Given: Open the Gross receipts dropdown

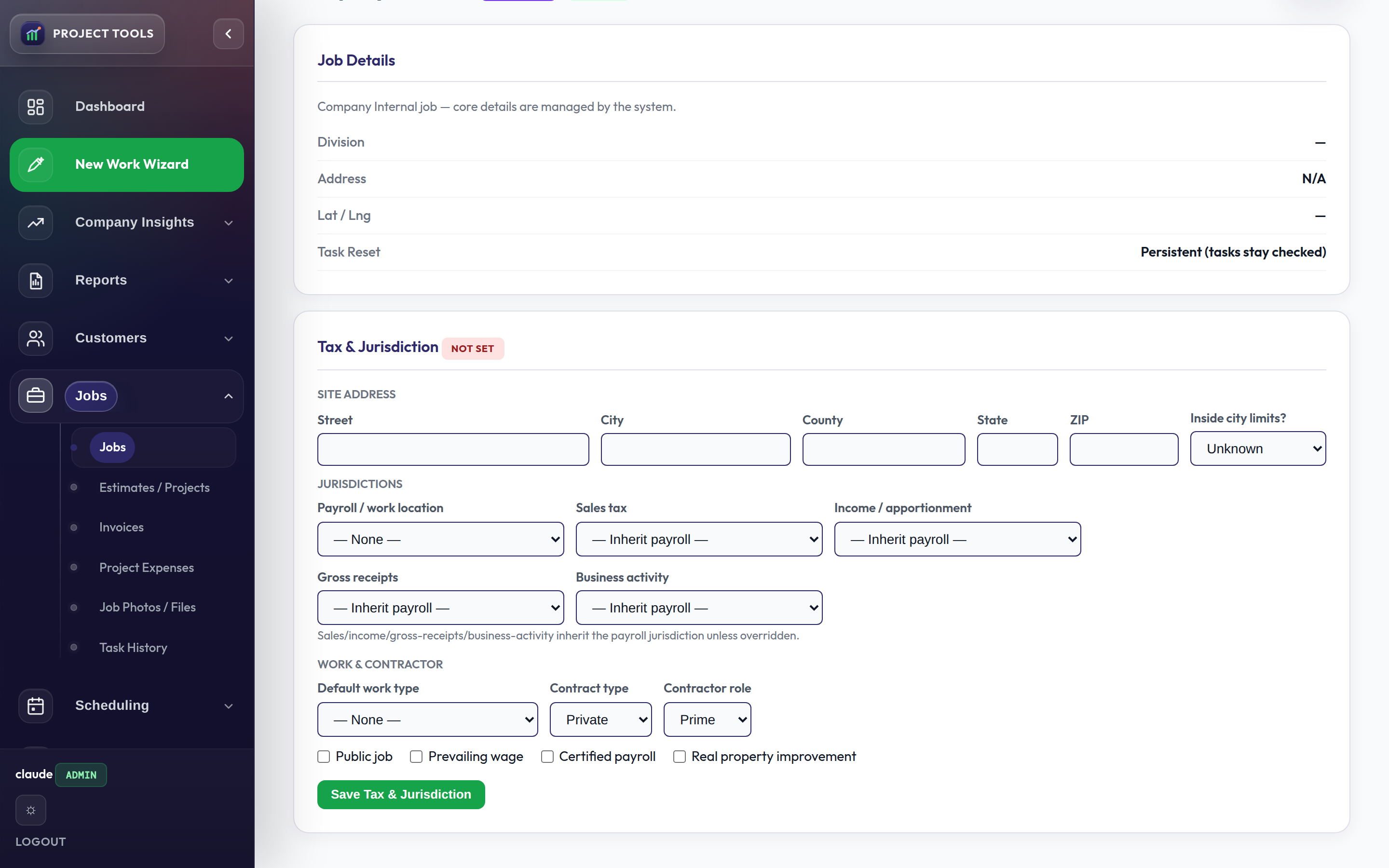Looking at the screenshot, I should 440,608.
